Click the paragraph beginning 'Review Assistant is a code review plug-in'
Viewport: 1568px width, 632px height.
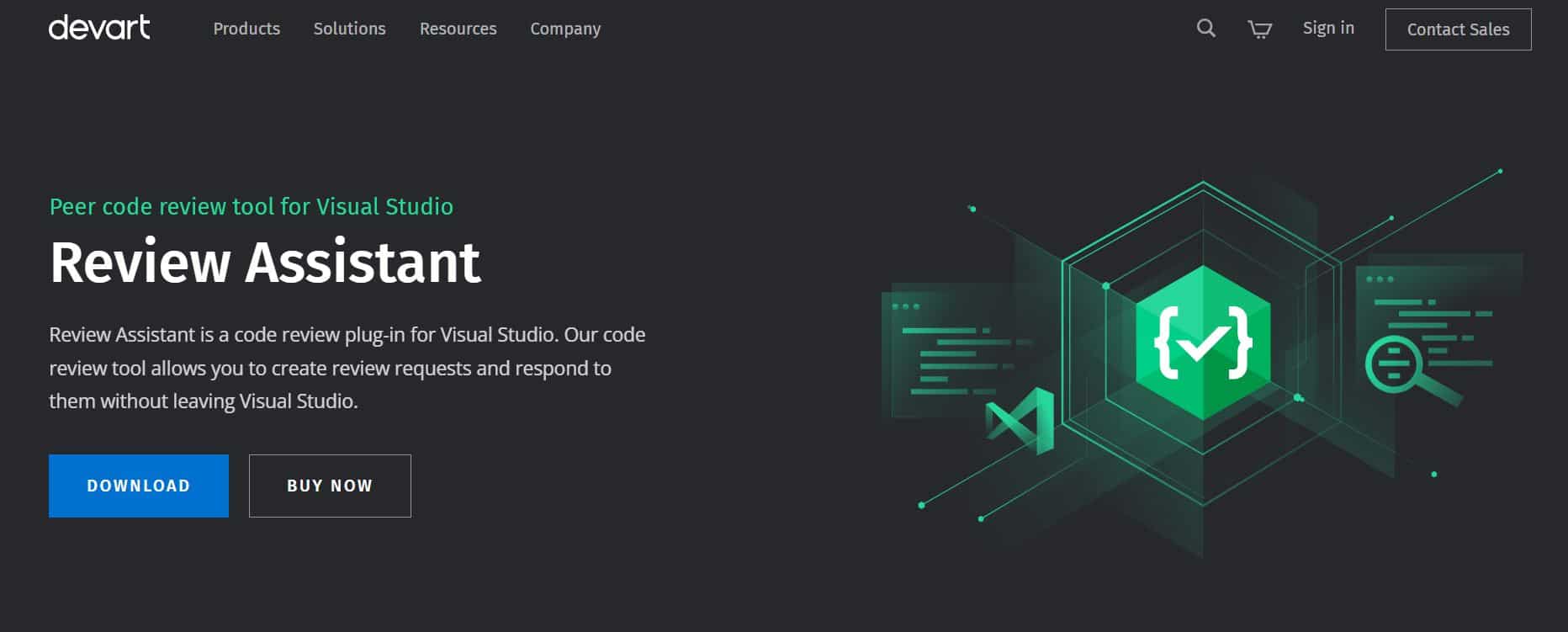click(x=347, y=368)
